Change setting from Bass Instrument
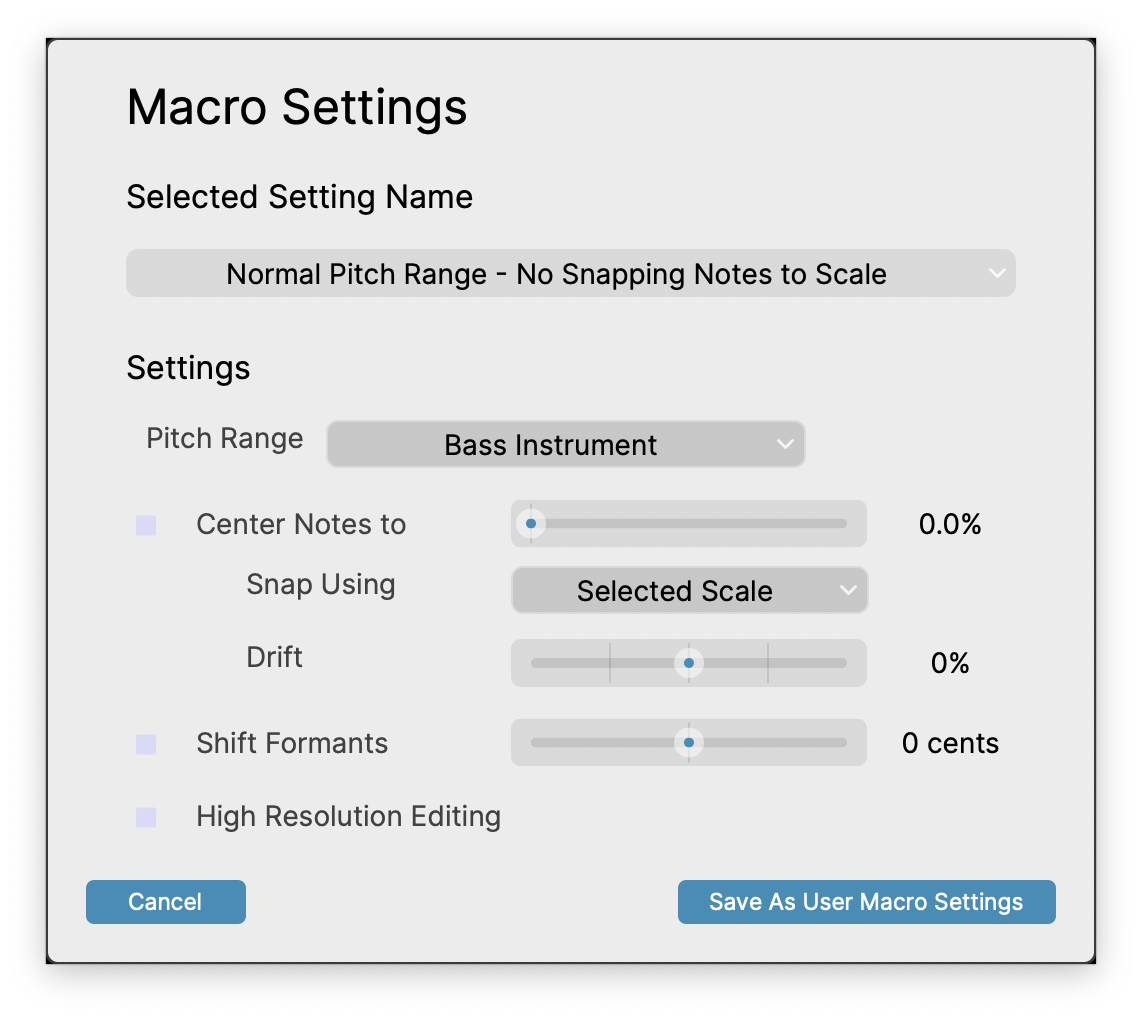This screenshot has width=1142, height=1018. (x=565, y=444)
